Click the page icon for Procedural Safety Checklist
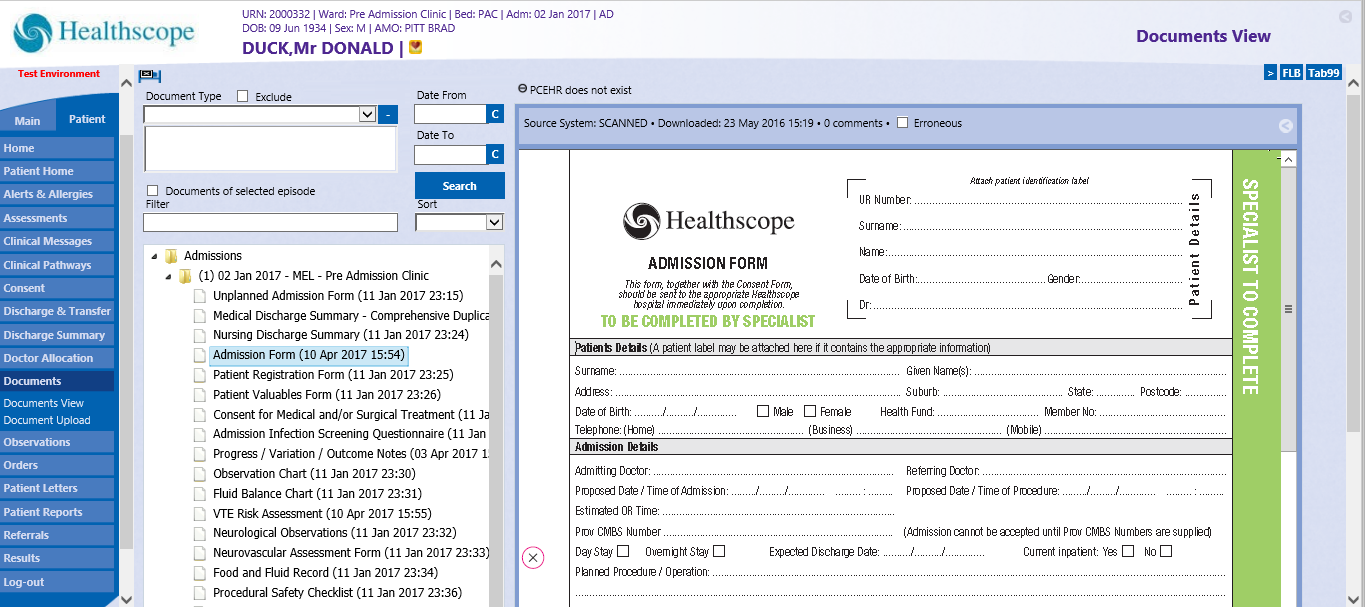The width and height of the screenshot is (1366, 607). pos(199,593)
